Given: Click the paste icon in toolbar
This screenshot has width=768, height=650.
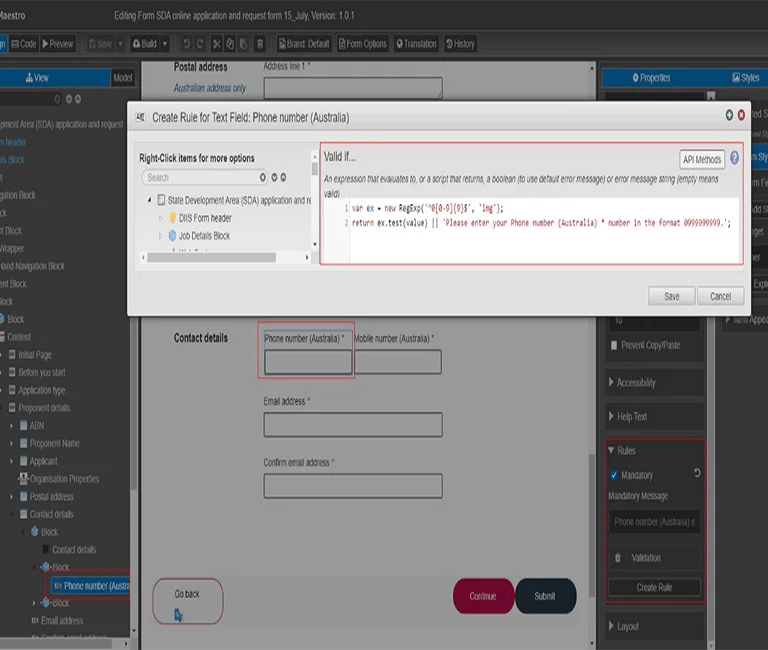Looking at the screenshot, I should point(243,44).
